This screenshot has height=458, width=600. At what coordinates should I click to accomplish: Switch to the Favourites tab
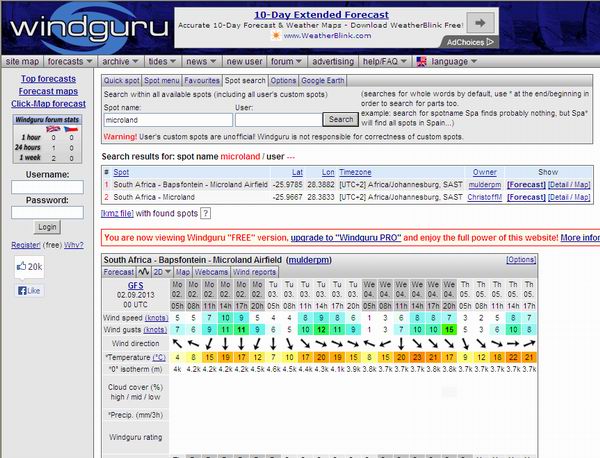click(202, 81)
